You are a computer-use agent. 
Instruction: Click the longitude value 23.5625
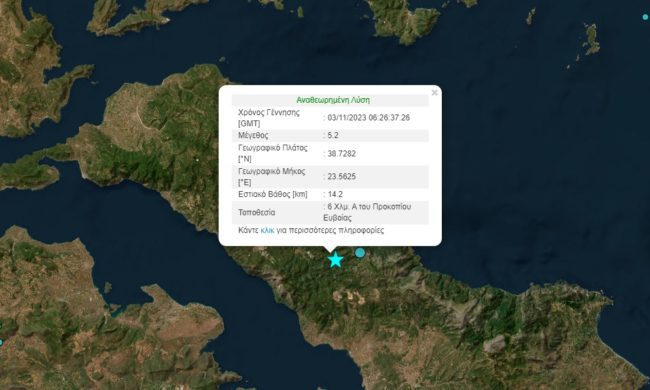pyautogui.click(x=342, y=177)
